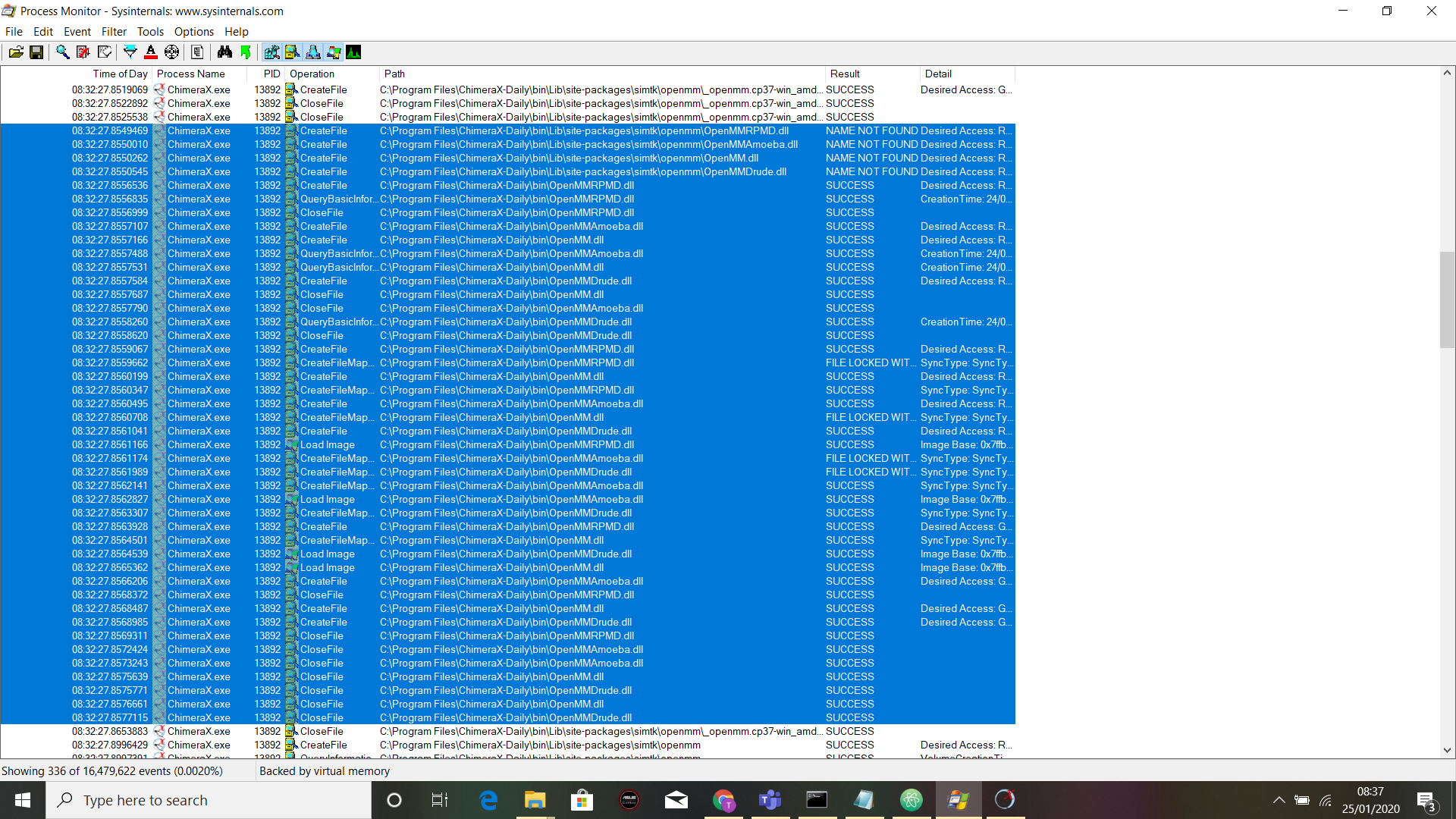Click the scrollbar up arrow
Viewport: 1456px width, 819px height.
click(x=1447, y=73)
